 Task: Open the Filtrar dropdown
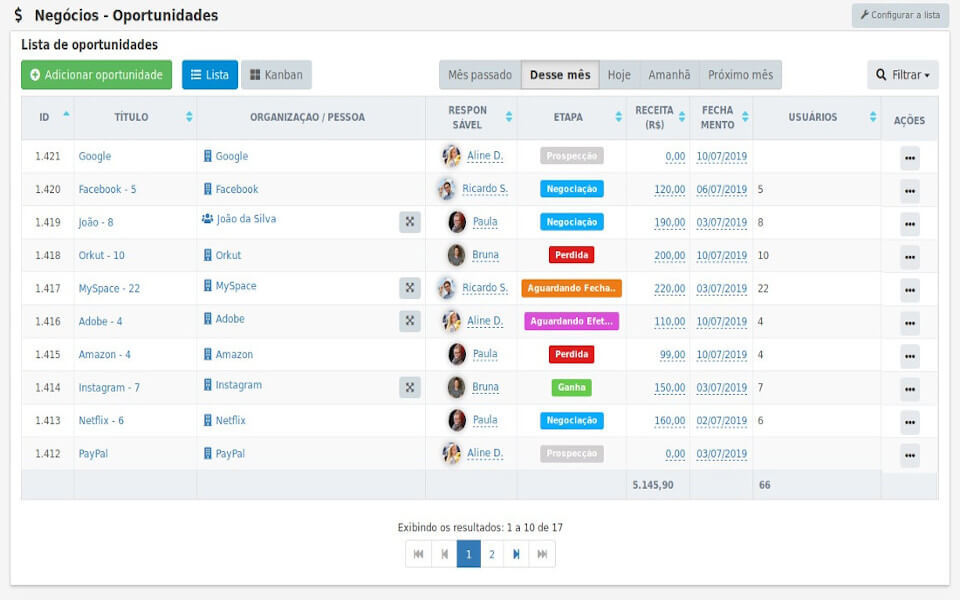[x=902, y=75]
